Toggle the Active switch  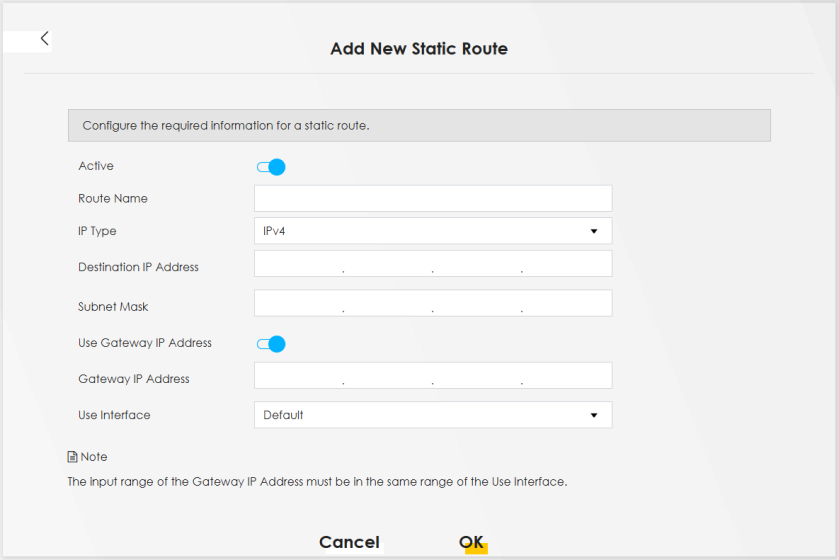click(x=271, y=167)
